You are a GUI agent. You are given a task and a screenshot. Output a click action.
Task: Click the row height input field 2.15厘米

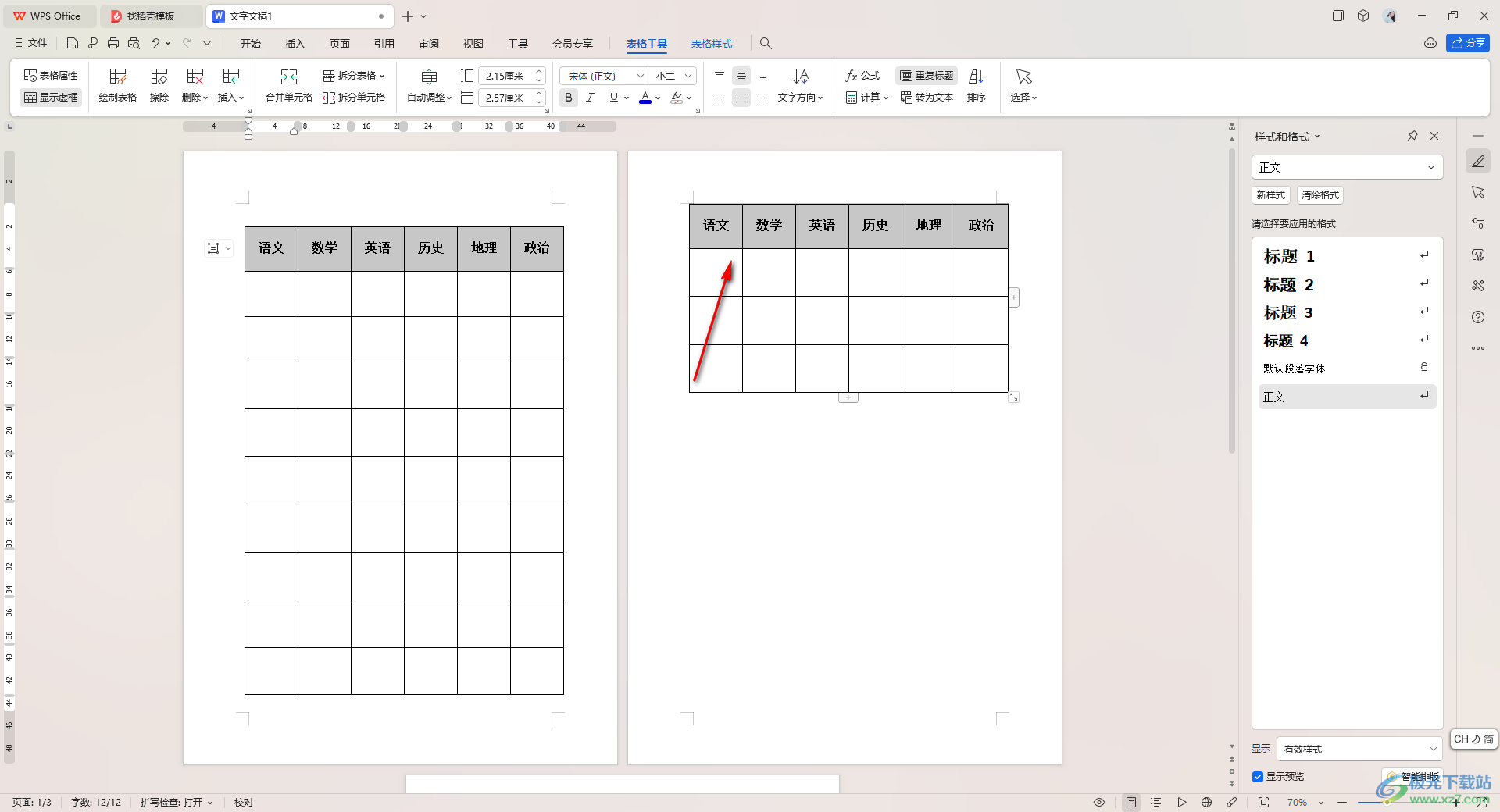pyautogui.click(x=506, y=76)
